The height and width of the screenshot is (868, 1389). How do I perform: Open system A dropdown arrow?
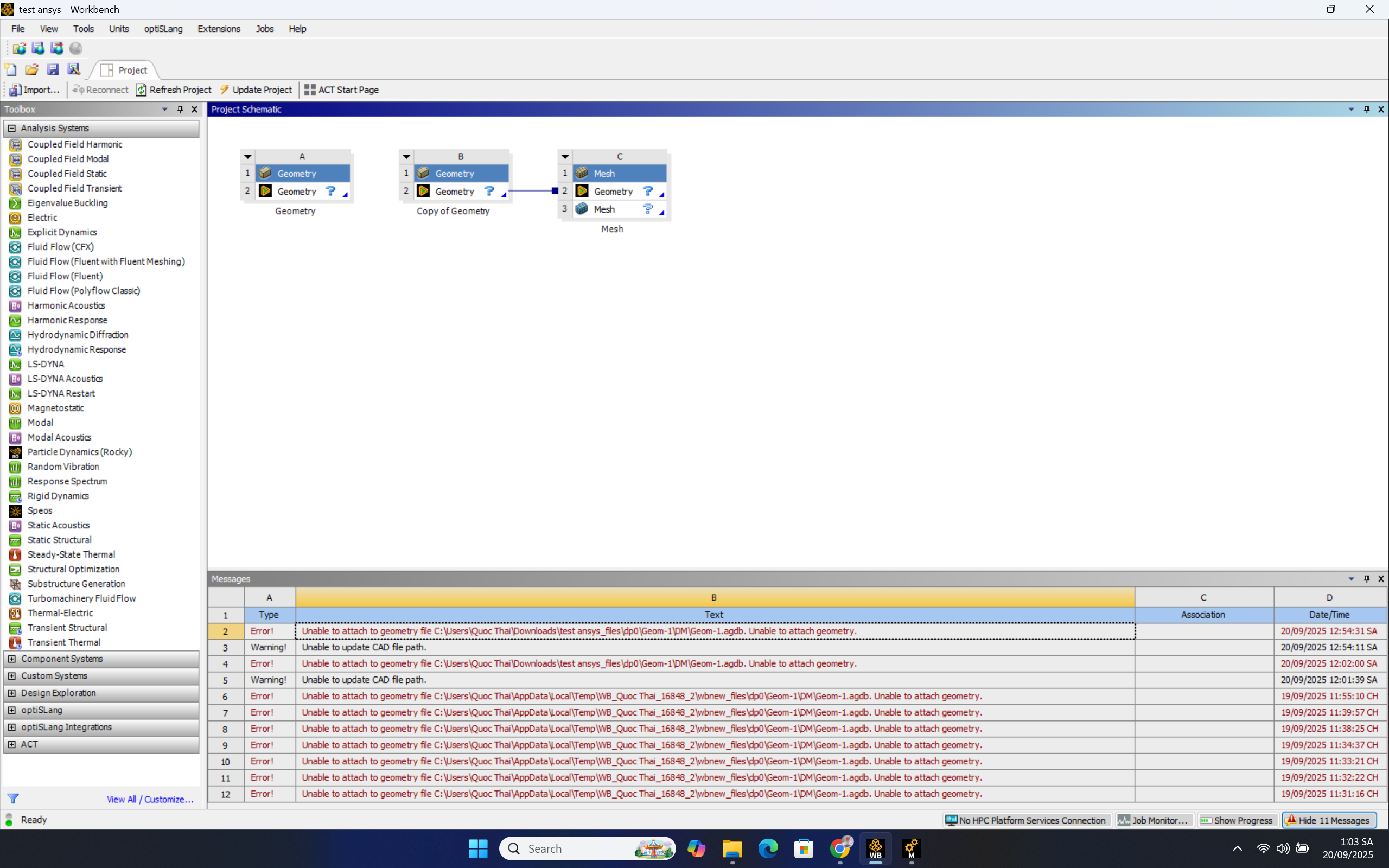point(248,156)
